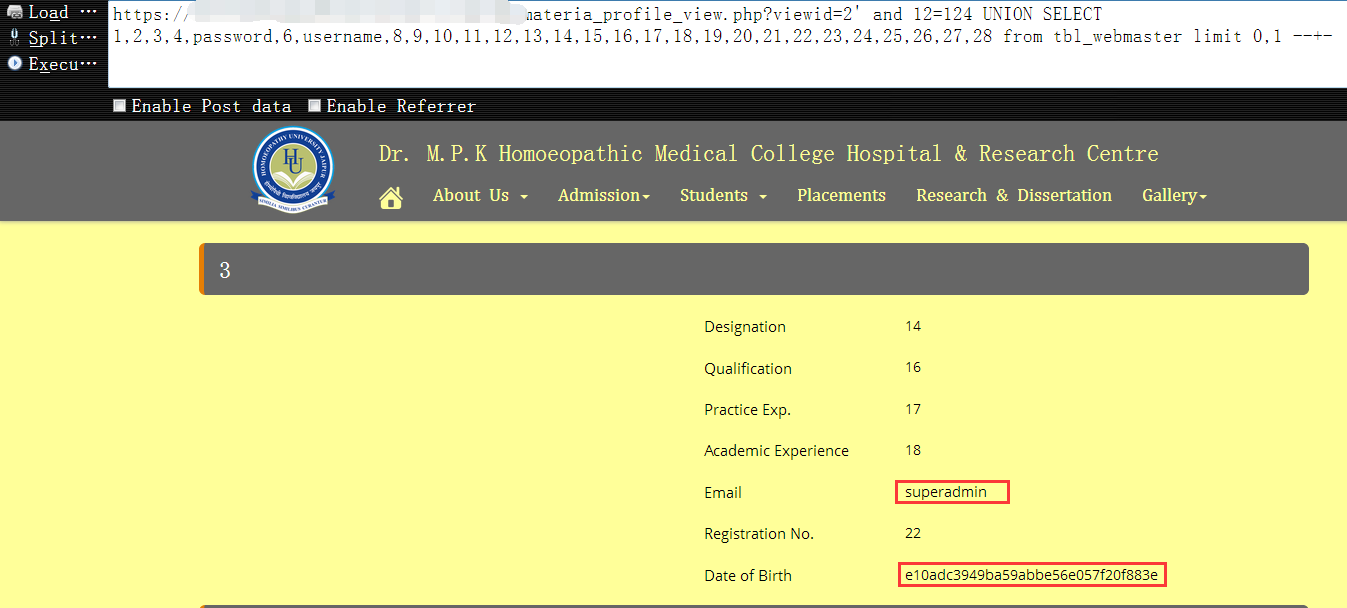This screenshot has height=608, width=1347.
Task: Select the Qualification value 16
Action: click(x=913, y=367)
